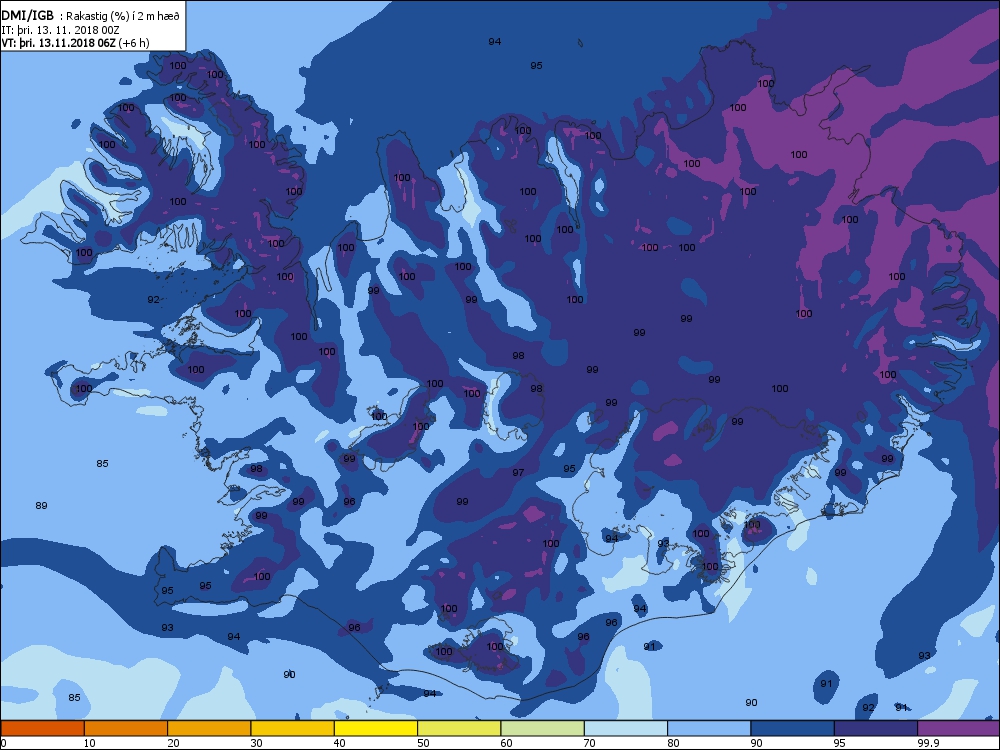Click the legend scale label "30"
Screen dimensions: 1000x750
tap(256, 743)
